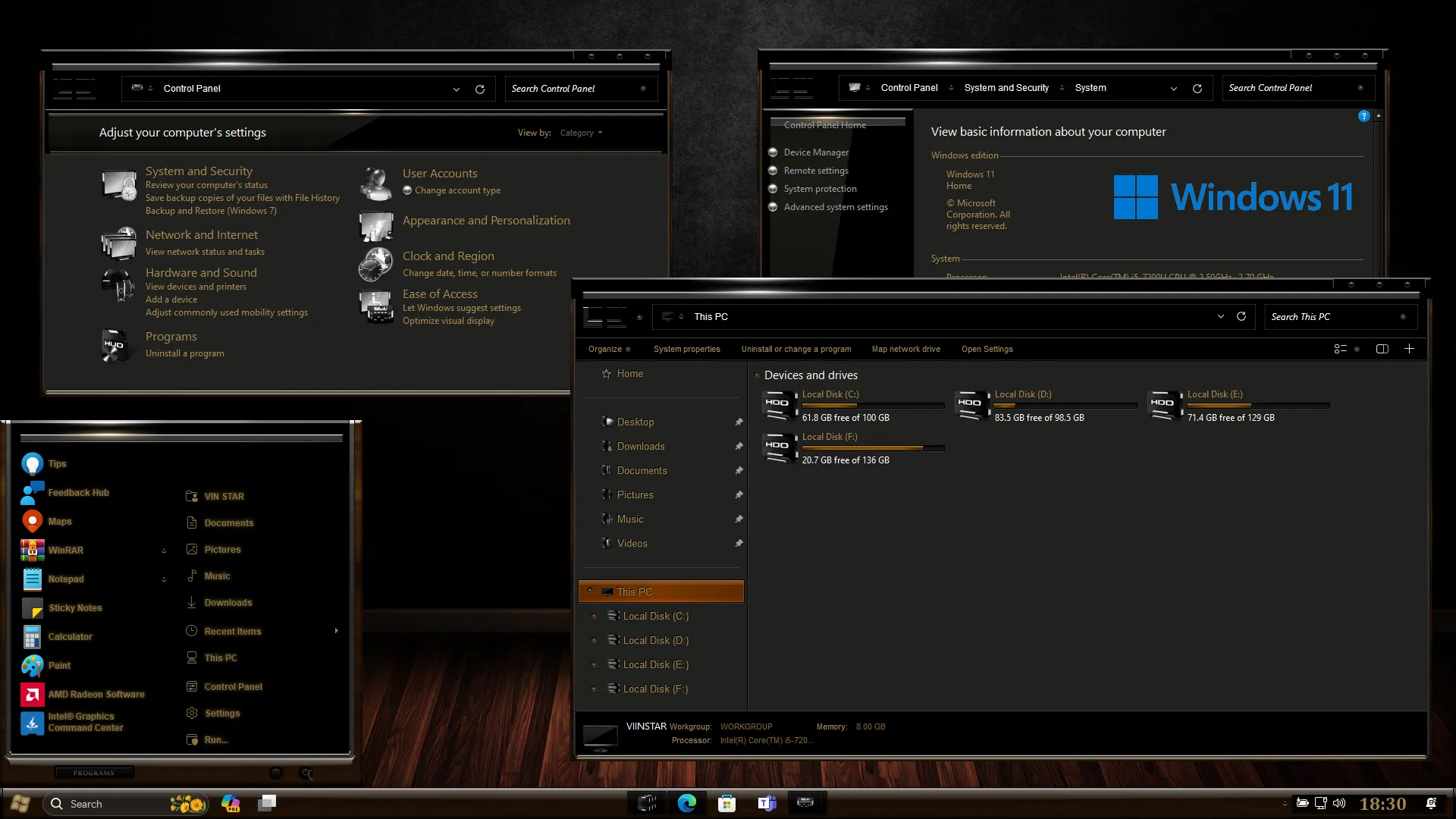
Task: Open Microsoft Teams from the taskbar
Action: pyautogui.click(x=766, y=803)
